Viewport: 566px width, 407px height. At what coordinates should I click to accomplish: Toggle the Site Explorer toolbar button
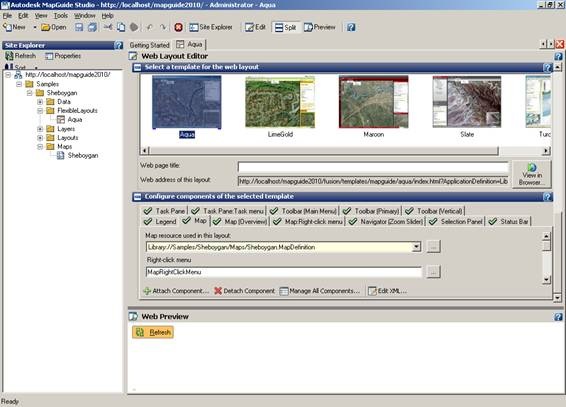(x=211, y=27)
